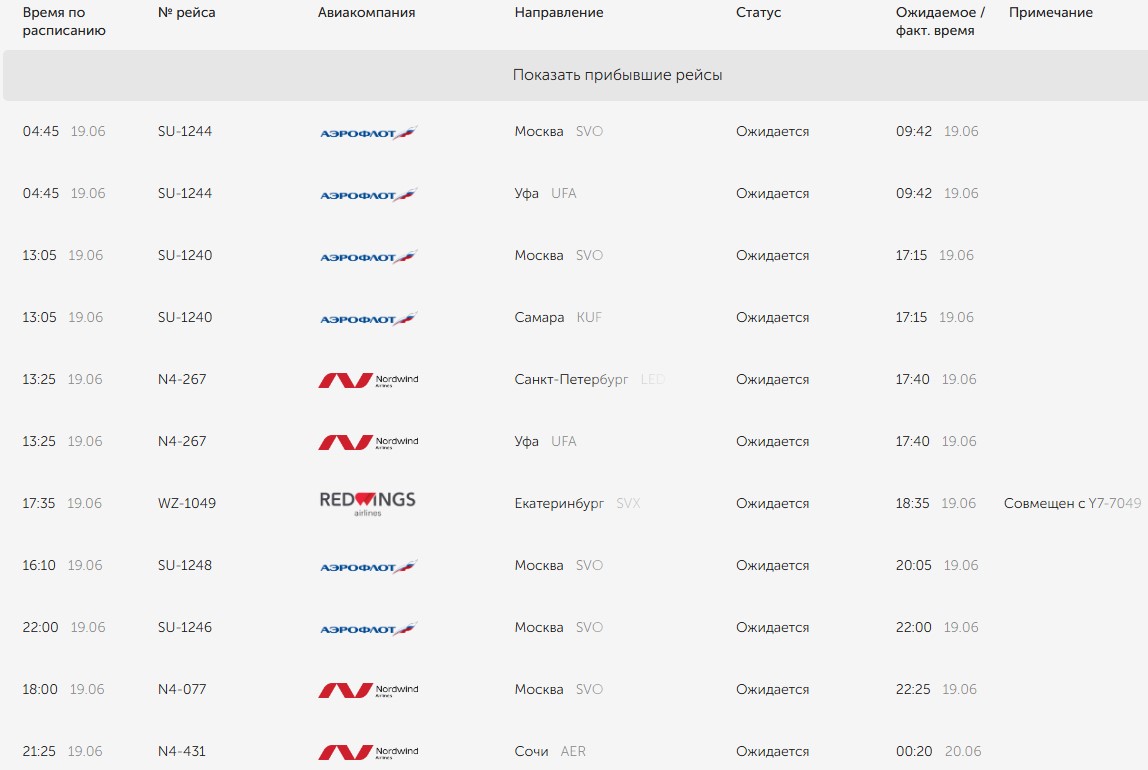This screenshot has height=770, width=1148.
Task: Click Nordwind logo for flight N4-077
Action: 368,690
